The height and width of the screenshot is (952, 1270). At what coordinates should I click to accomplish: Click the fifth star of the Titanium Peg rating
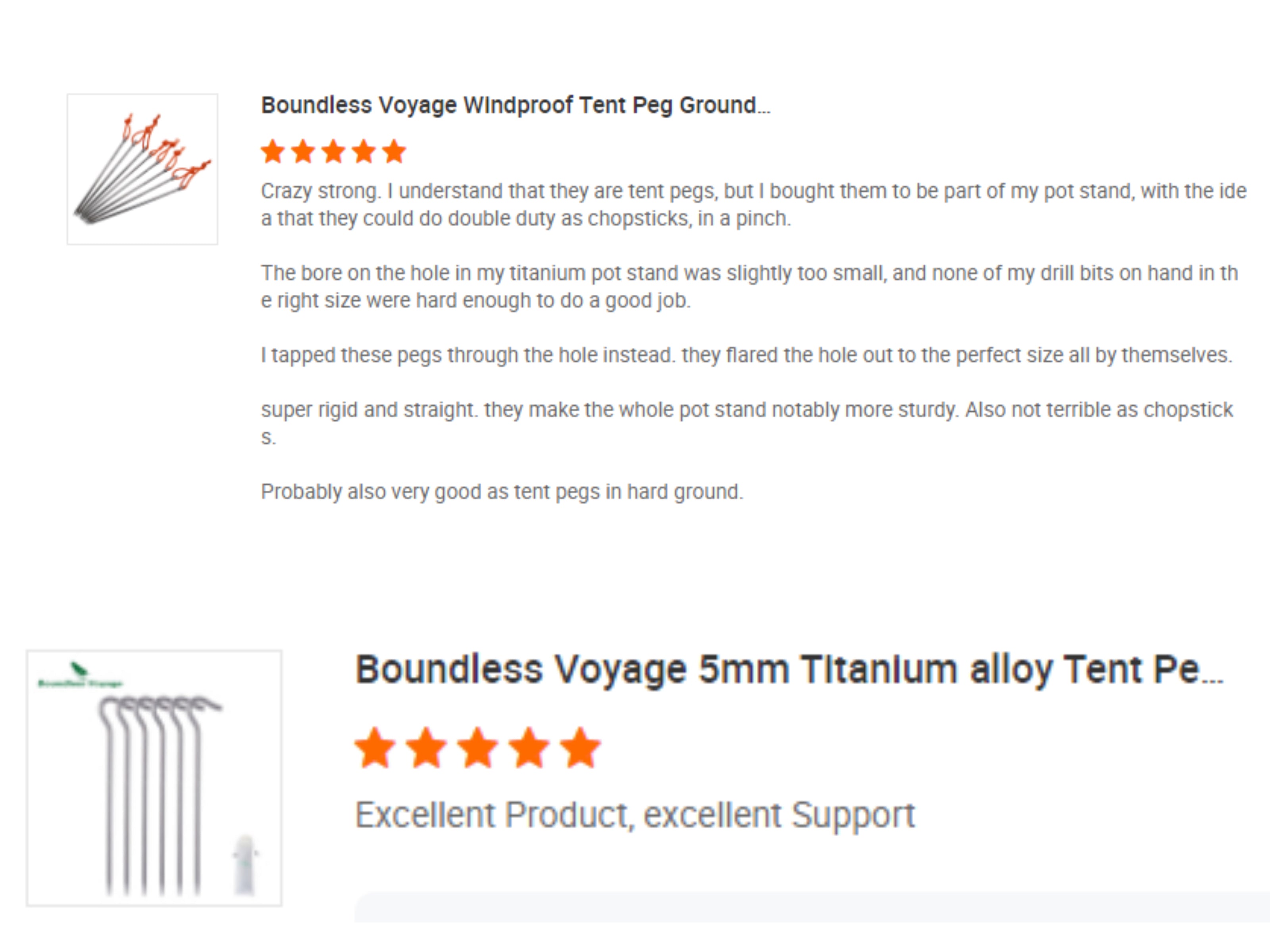(x=581, y=748)
